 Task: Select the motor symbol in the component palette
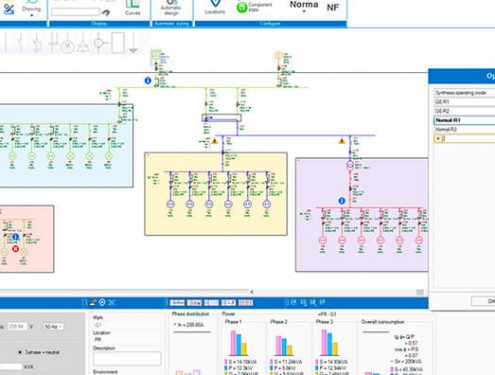pyautogui.click(x=68, y=44)
